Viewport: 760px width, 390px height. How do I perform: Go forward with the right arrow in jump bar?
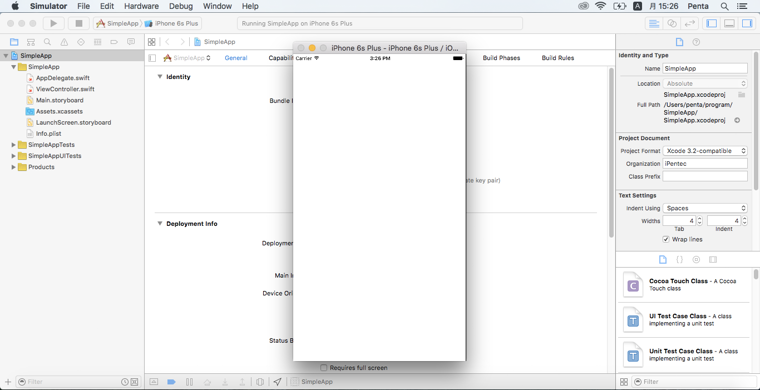(x=182, y=42)
